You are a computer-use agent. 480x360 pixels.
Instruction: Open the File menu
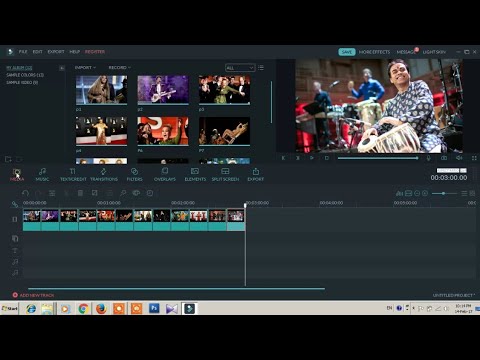tap(23, 52)
